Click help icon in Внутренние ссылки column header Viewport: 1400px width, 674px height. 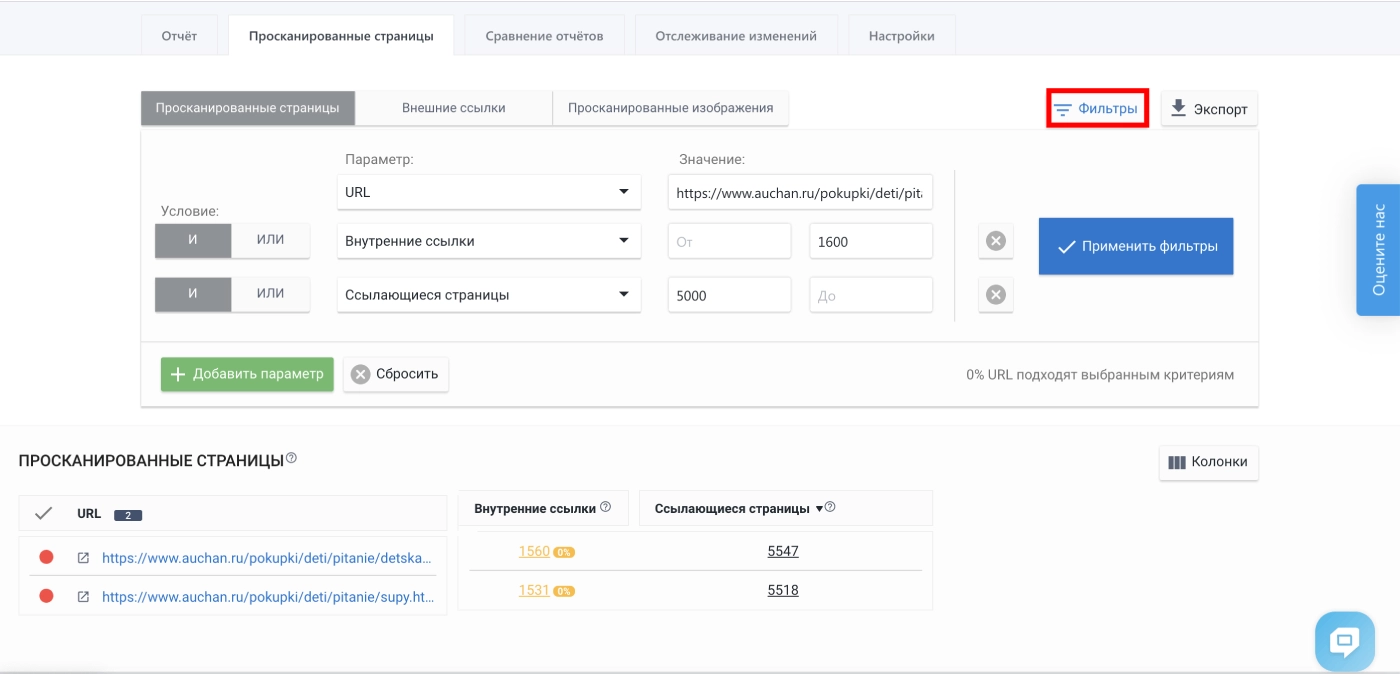click(605, 507)
